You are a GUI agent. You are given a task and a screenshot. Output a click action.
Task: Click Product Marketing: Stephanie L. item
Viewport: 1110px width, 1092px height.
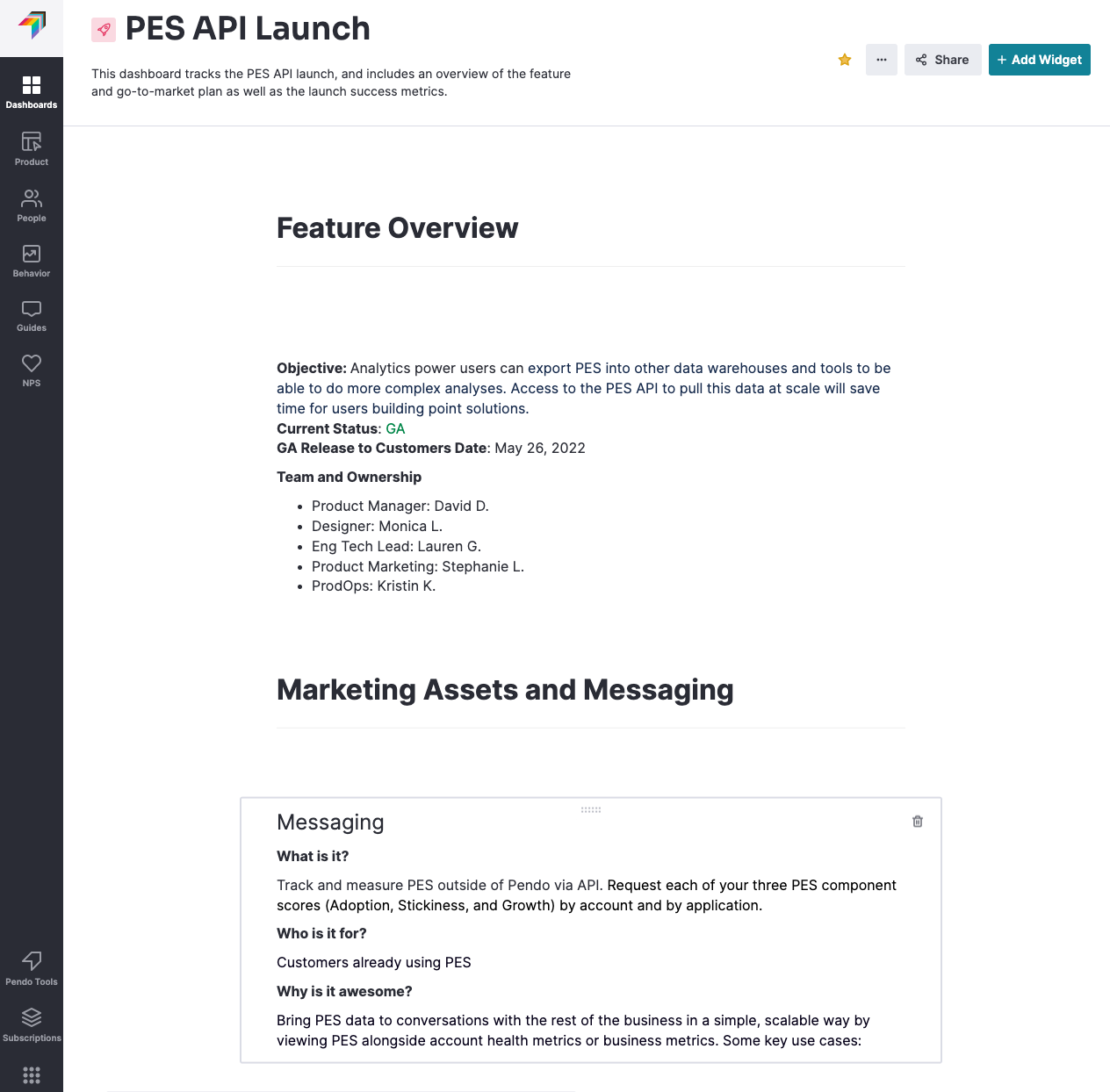pos(418,566)
